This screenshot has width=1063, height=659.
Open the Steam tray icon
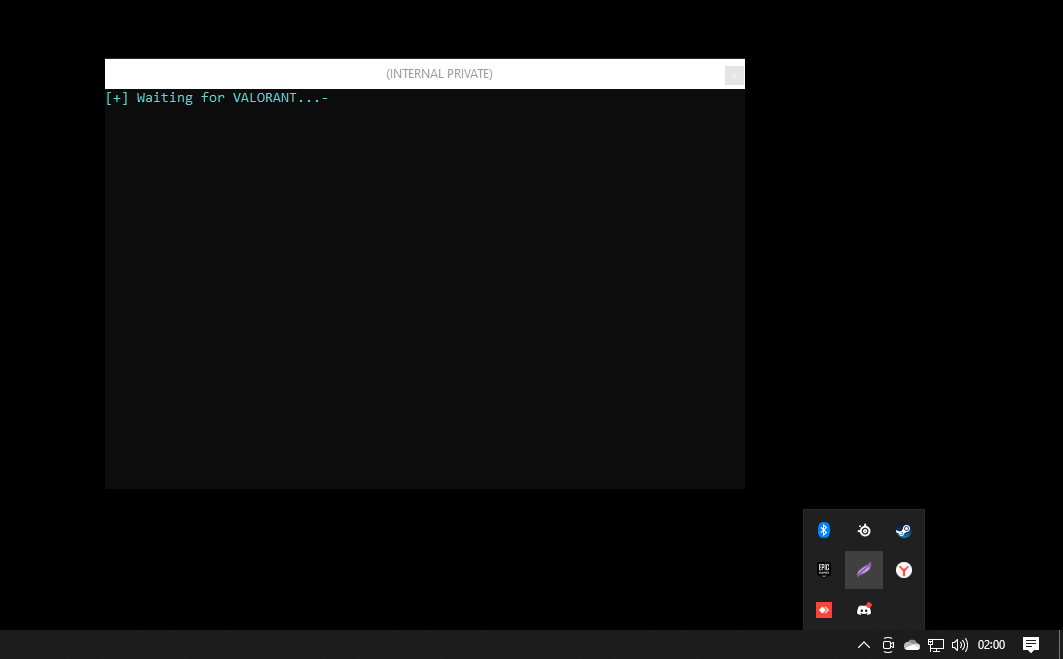[x=903, y=530]
